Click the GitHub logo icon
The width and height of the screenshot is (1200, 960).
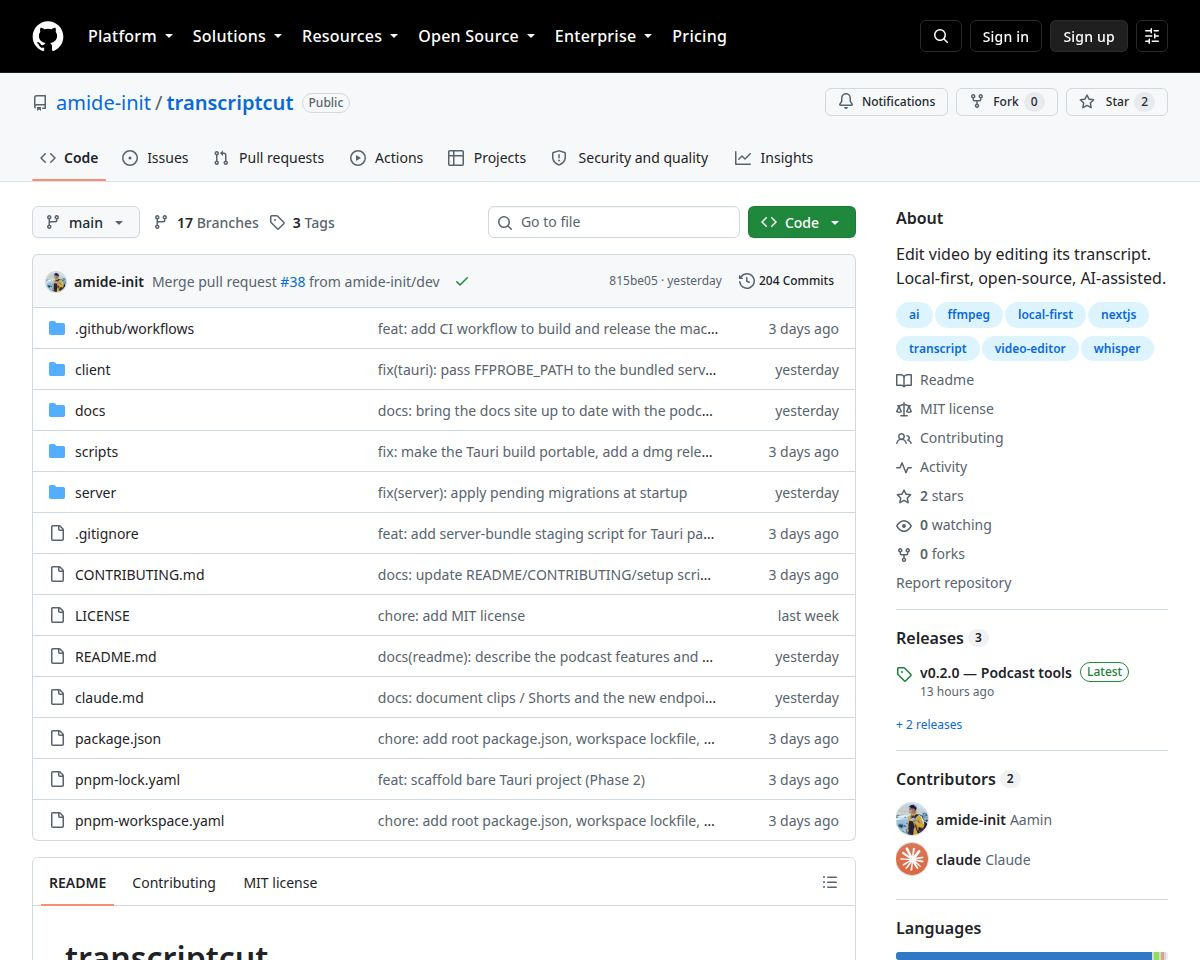tap(48, 36)
